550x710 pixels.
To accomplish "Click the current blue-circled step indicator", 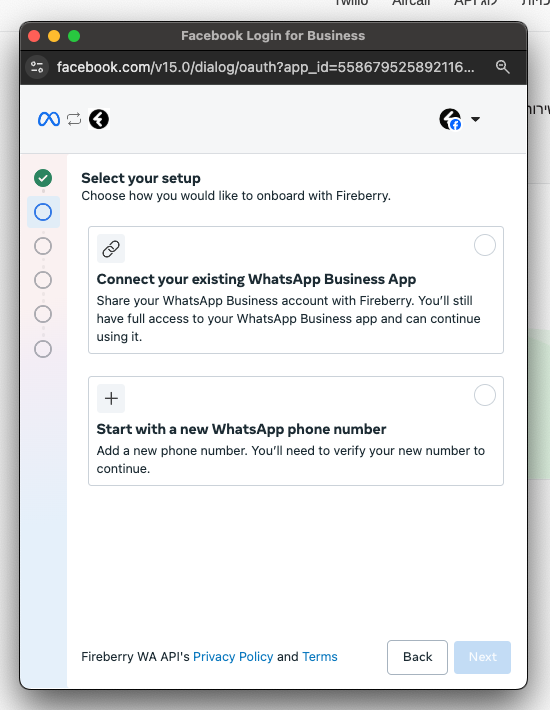I will pyautogui.click(x=43, y=212).
